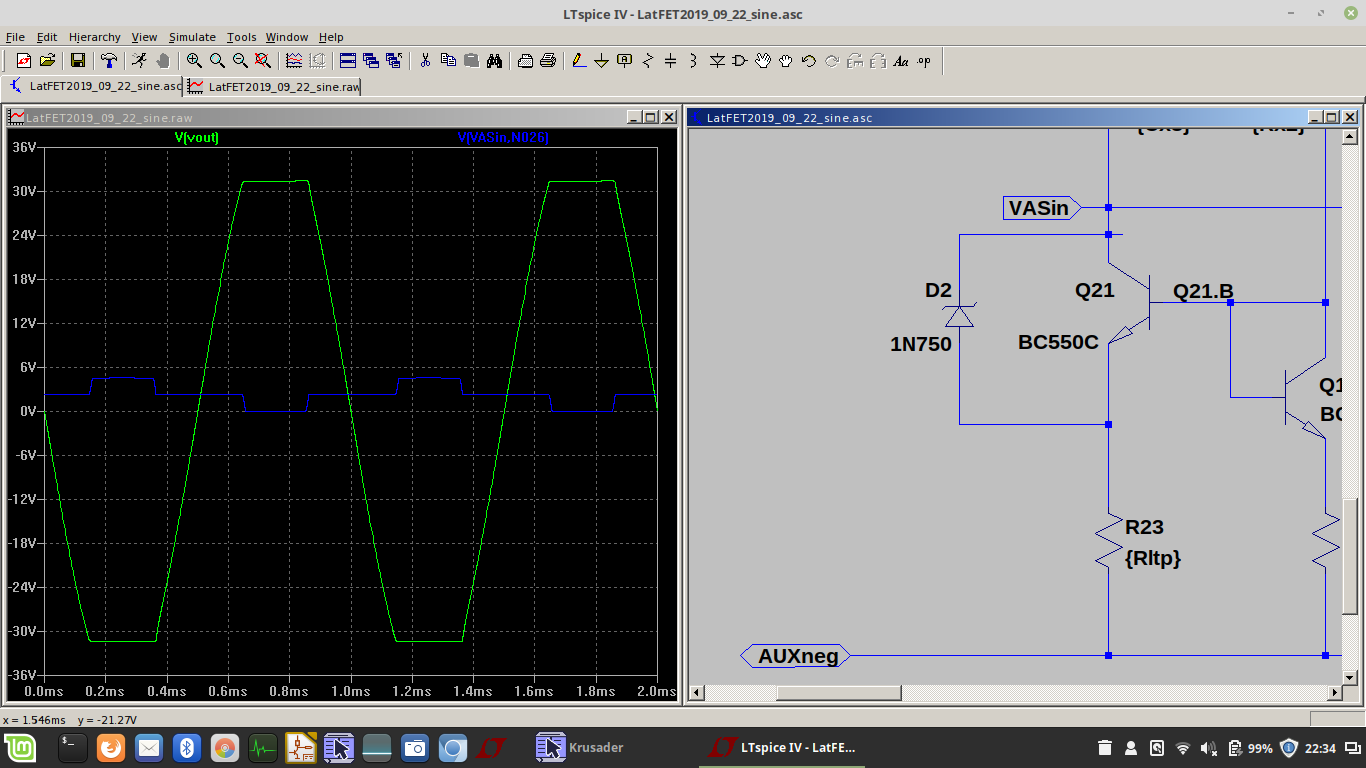The width and height of the screenshot is (1366, 768).
Task: Open the Help menu
Action: (x=331, y=37)
